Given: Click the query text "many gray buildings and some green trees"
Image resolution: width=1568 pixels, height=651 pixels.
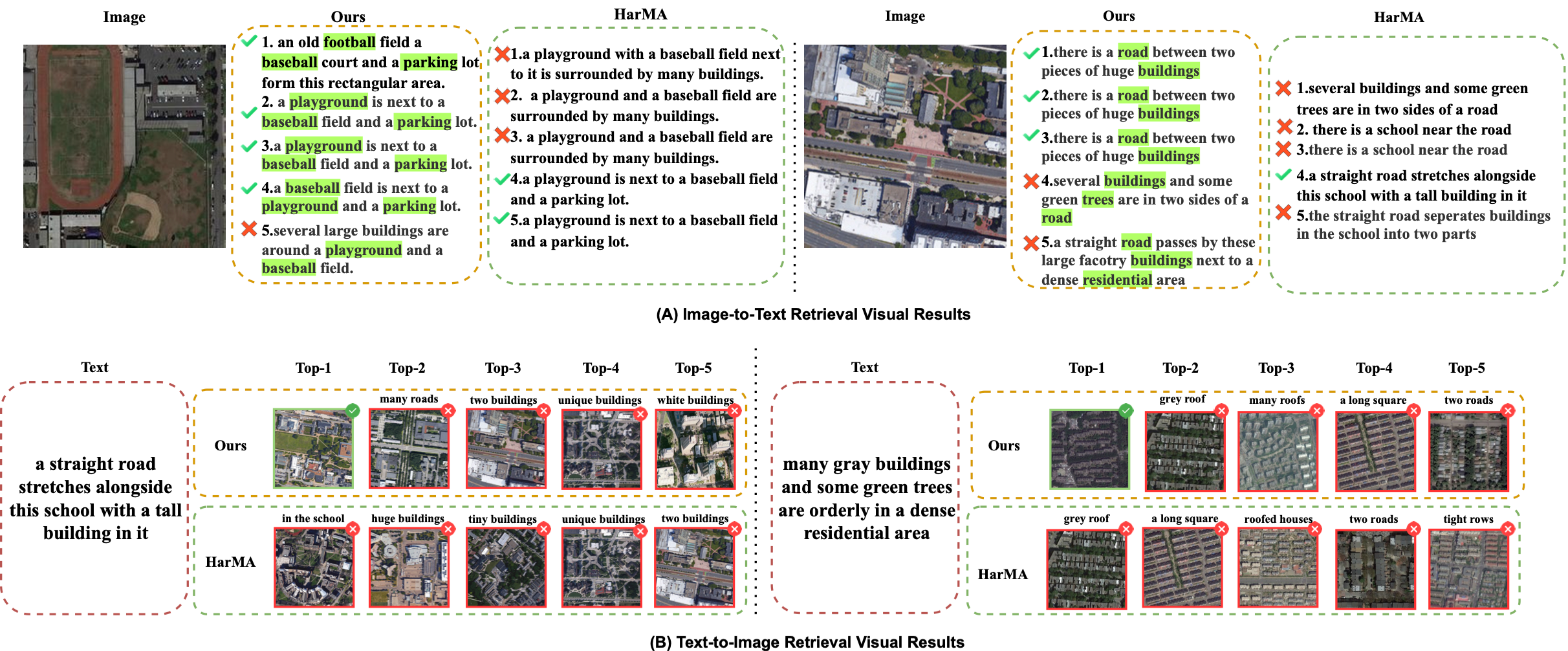Looking at the screenshot, I should point(867,498).
